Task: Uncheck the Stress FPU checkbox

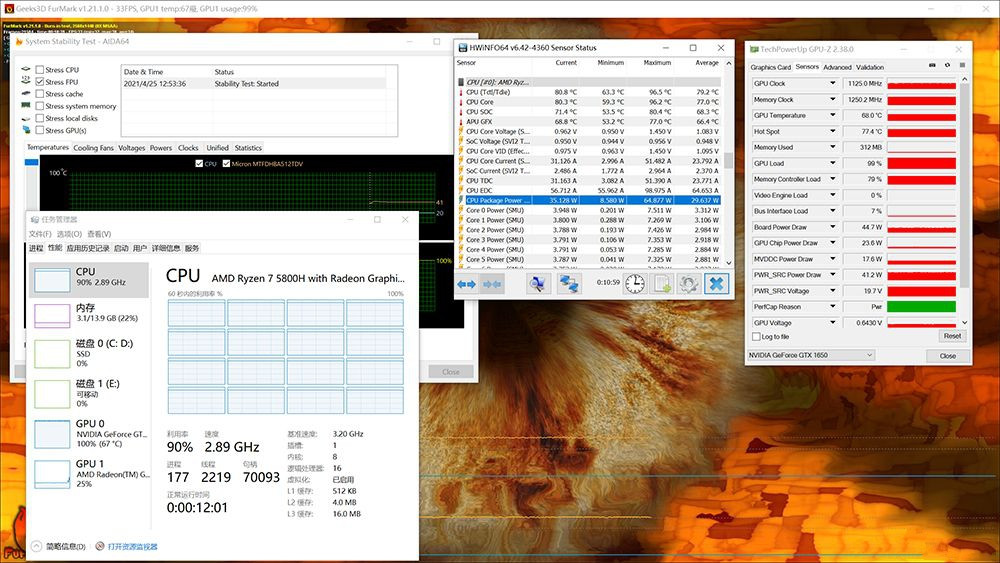Action: (40, 82)
